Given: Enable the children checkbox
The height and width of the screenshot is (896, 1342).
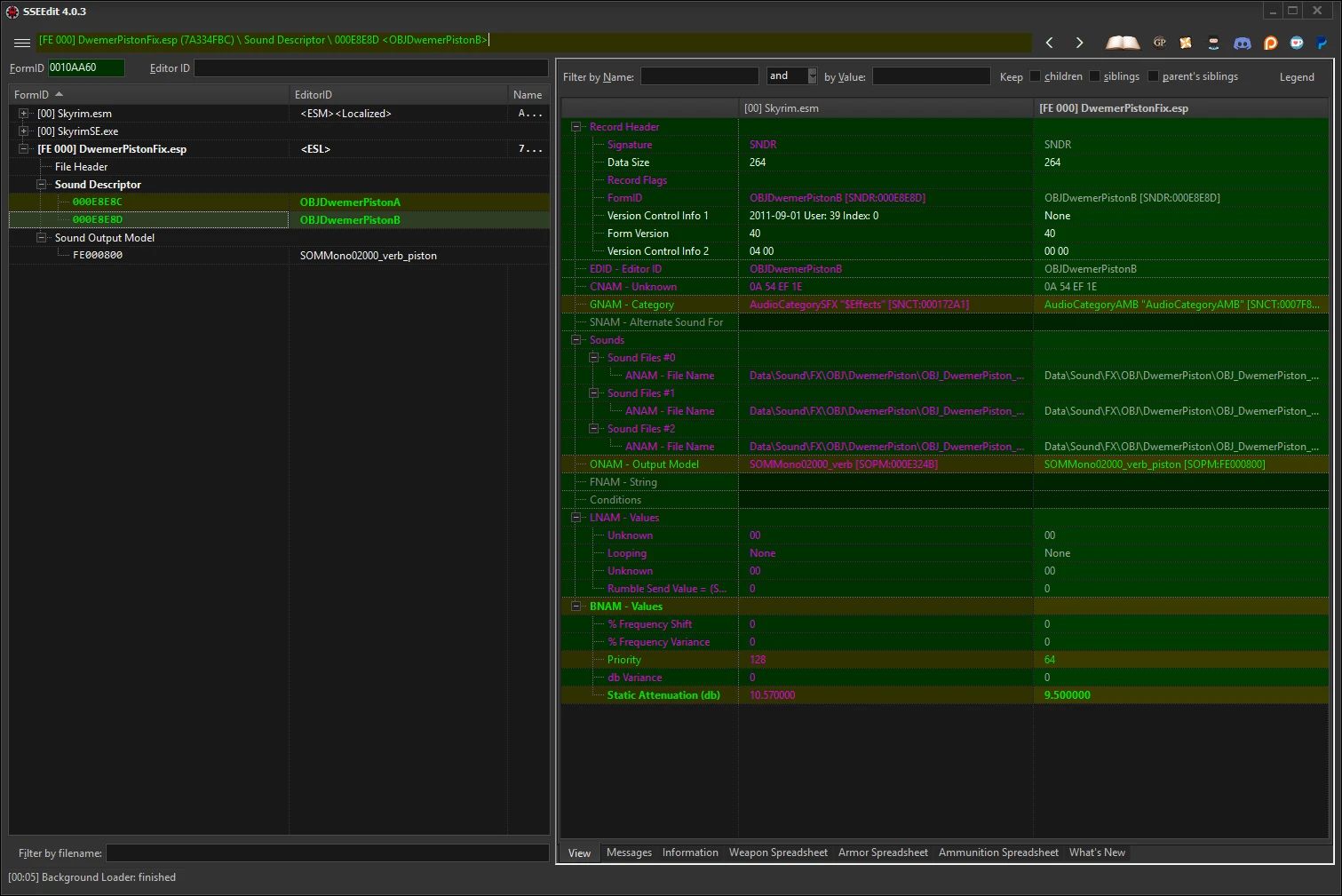Looking at the screenshot, I should (x=1035, y=76).
